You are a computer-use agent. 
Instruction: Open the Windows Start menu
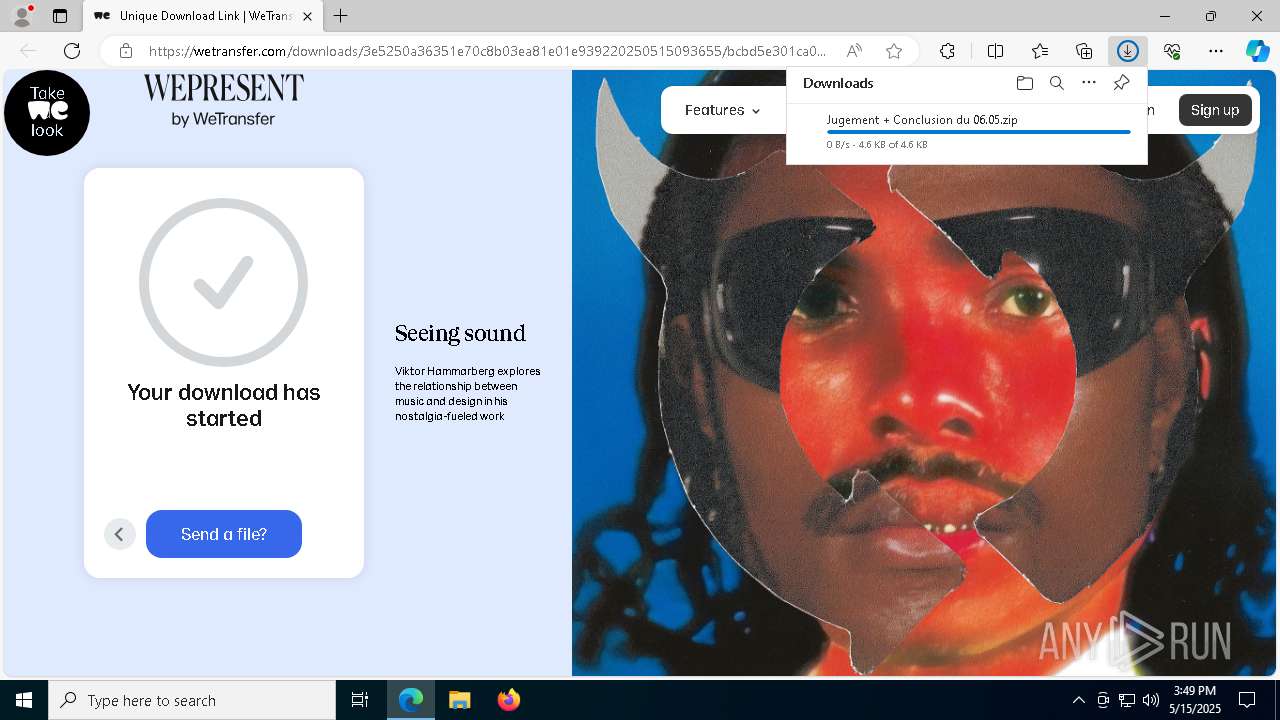coord(24,700)
